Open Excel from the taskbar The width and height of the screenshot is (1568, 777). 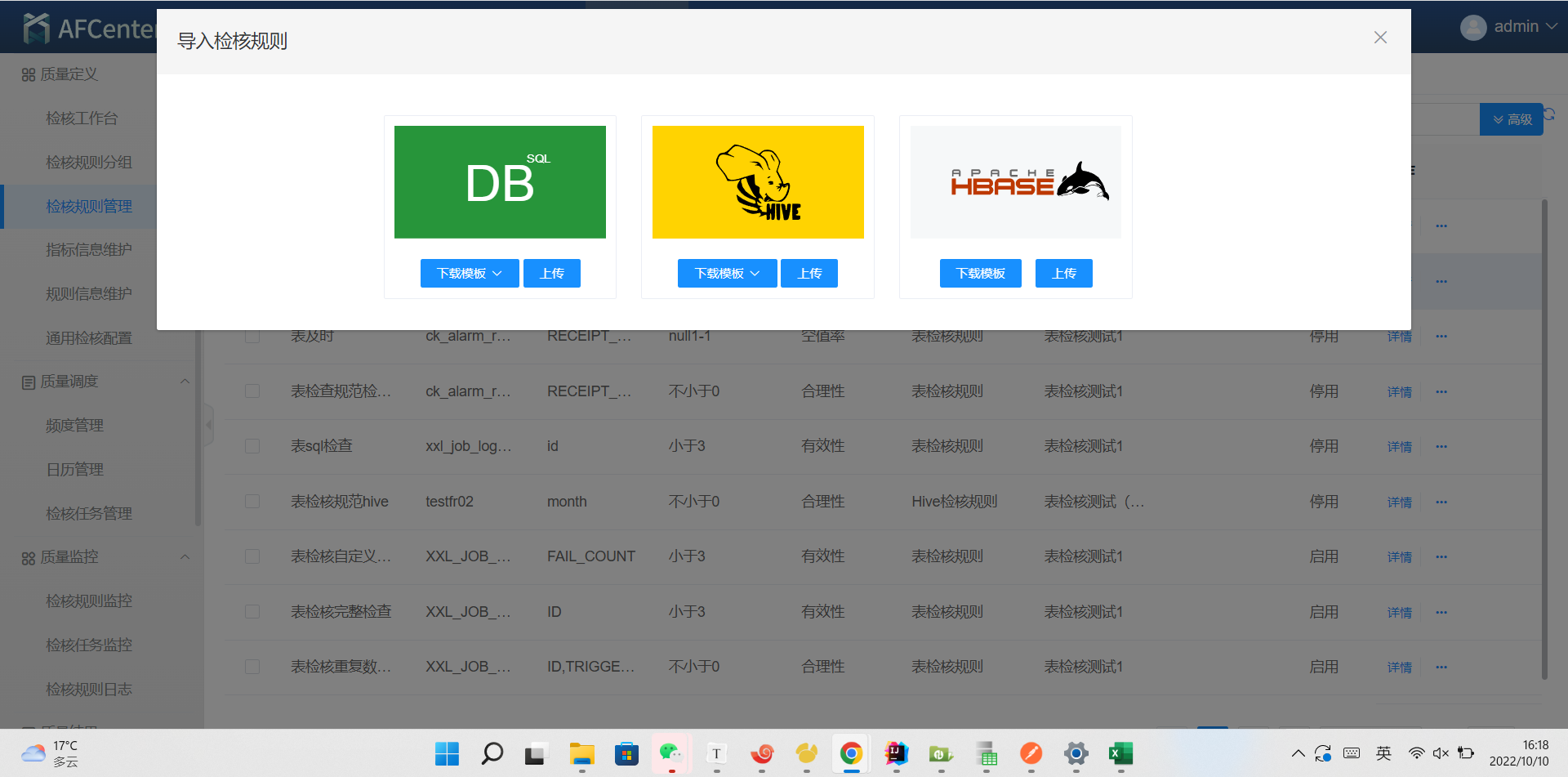pyautogui.click(x=1120, y=753)
